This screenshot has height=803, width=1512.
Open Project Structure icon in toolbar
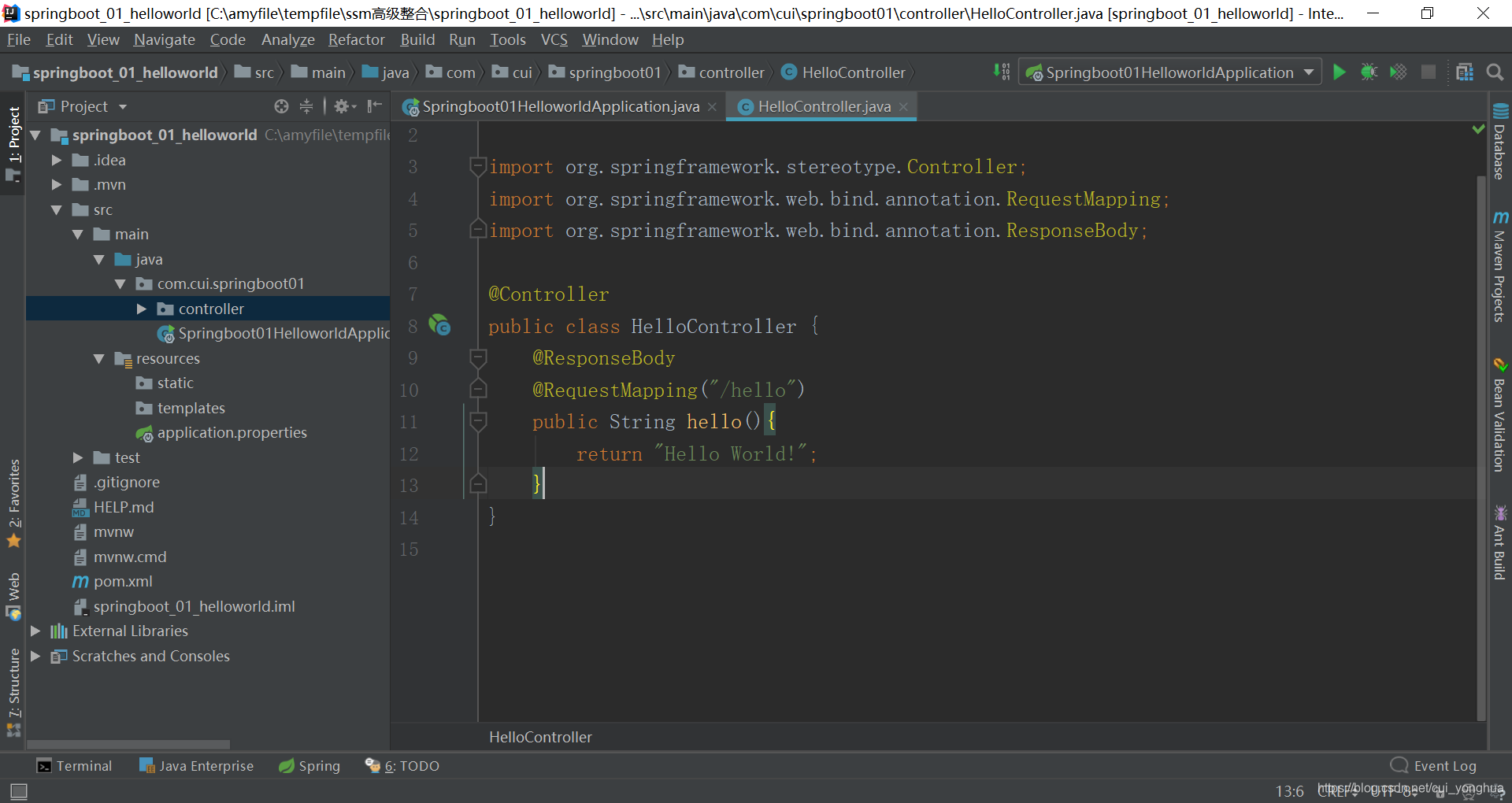click(x=1465, y=72)
